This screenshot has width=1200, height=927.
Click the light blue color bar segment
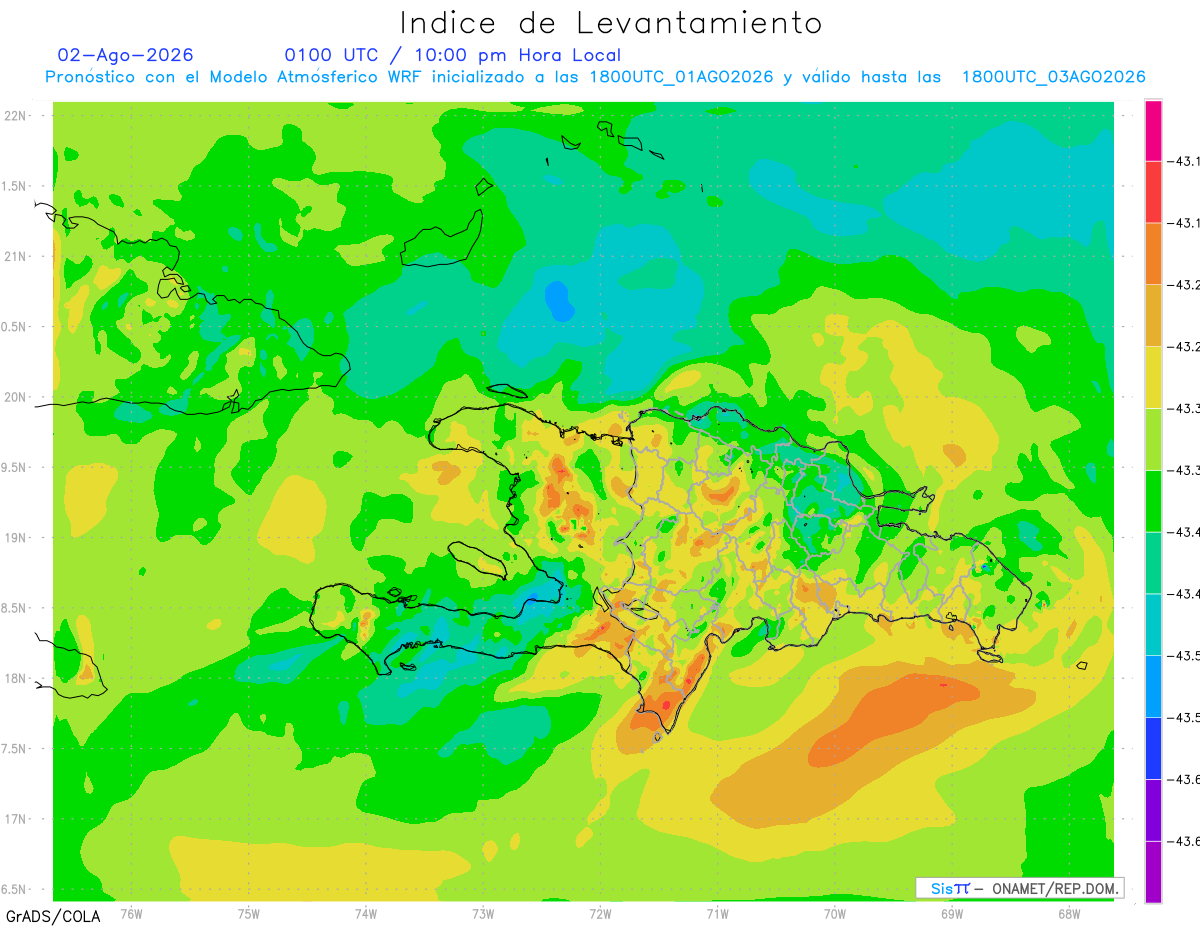point(1153,687)
